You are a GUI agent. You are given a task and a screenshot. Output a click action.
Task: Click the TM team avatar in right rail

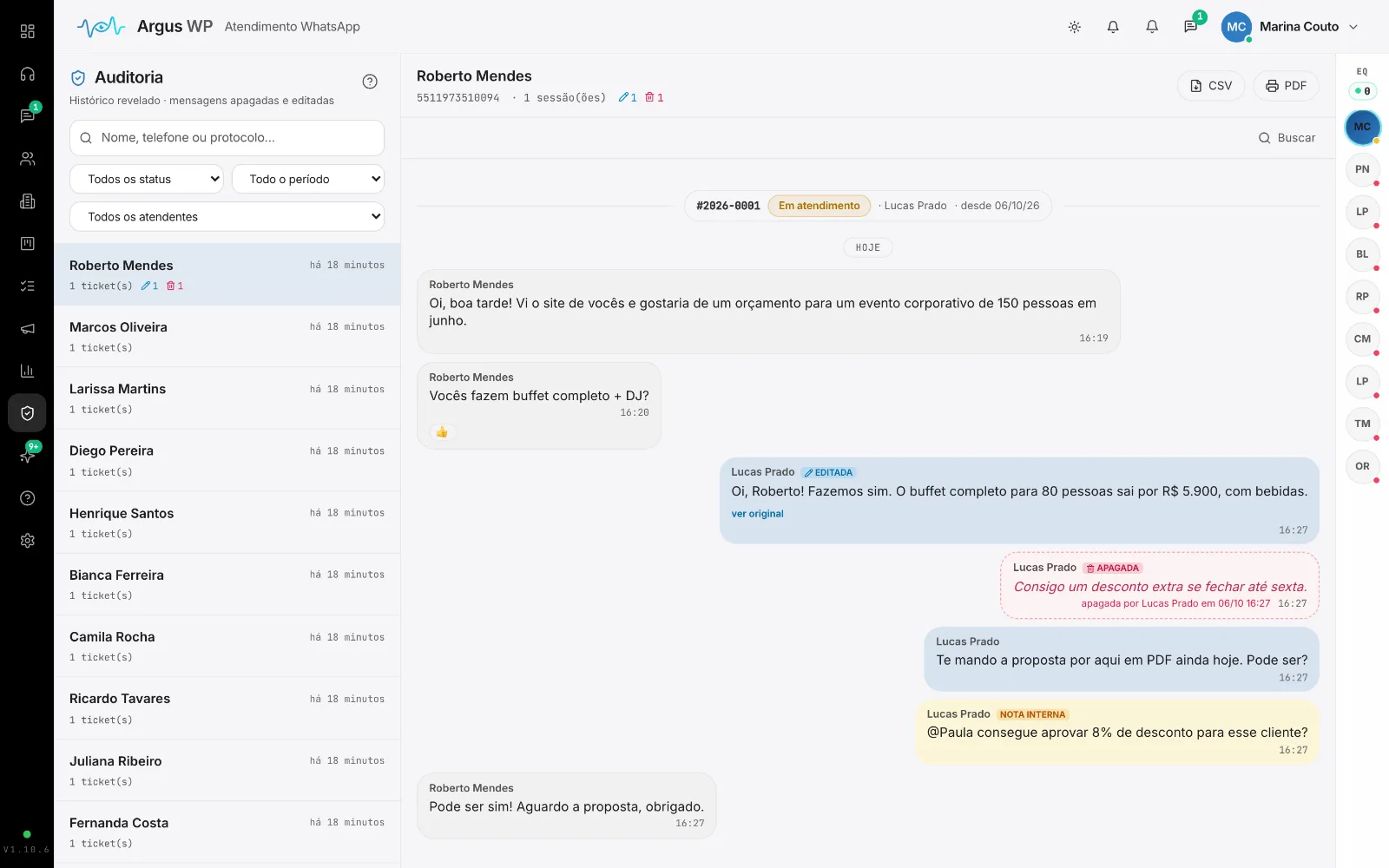click(x=1362, y=424)
